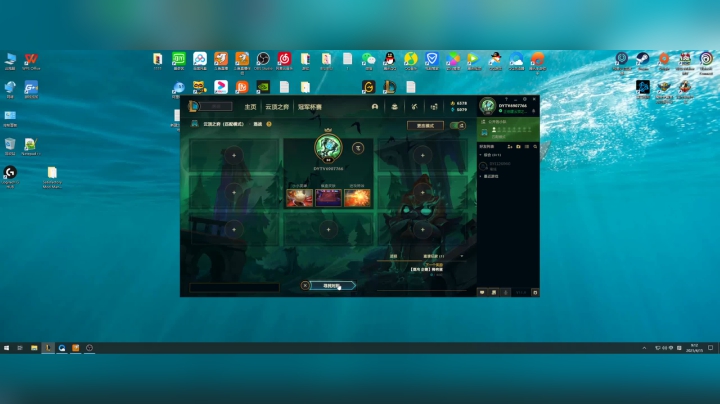Click the list view icon in friends panel
Image resolution: width=720 pixels, height=404 pixels.
coord(527,146)
